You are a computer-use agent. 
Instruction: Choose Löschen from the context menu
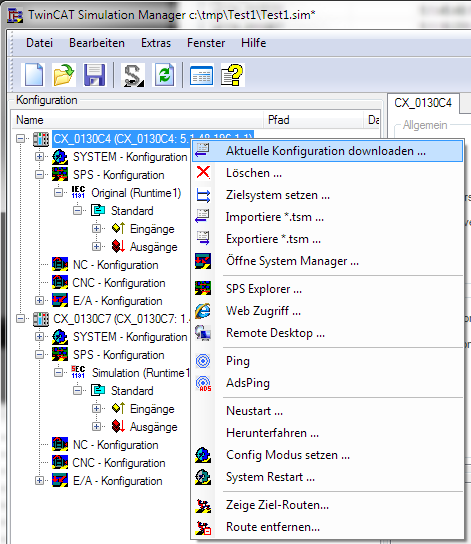327,173
